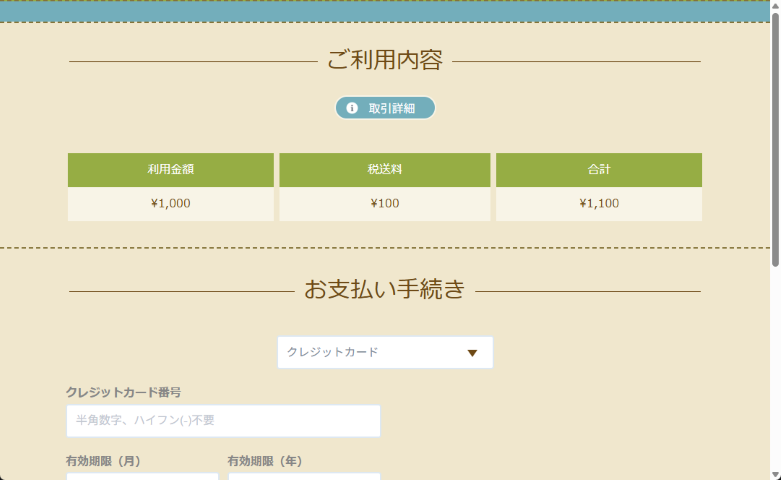Click the vertical scrollbar thumb
Viewport: 781px width, 480px height.
[775, 140]
